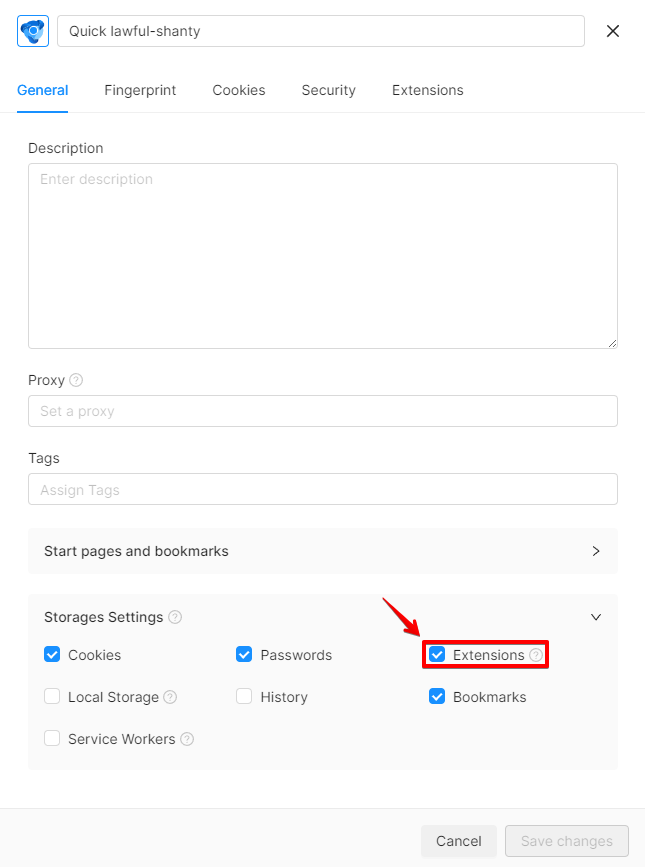Screen dimensions: 645x867
Task: Open the Extensions tab
Action: click(428, 90)
